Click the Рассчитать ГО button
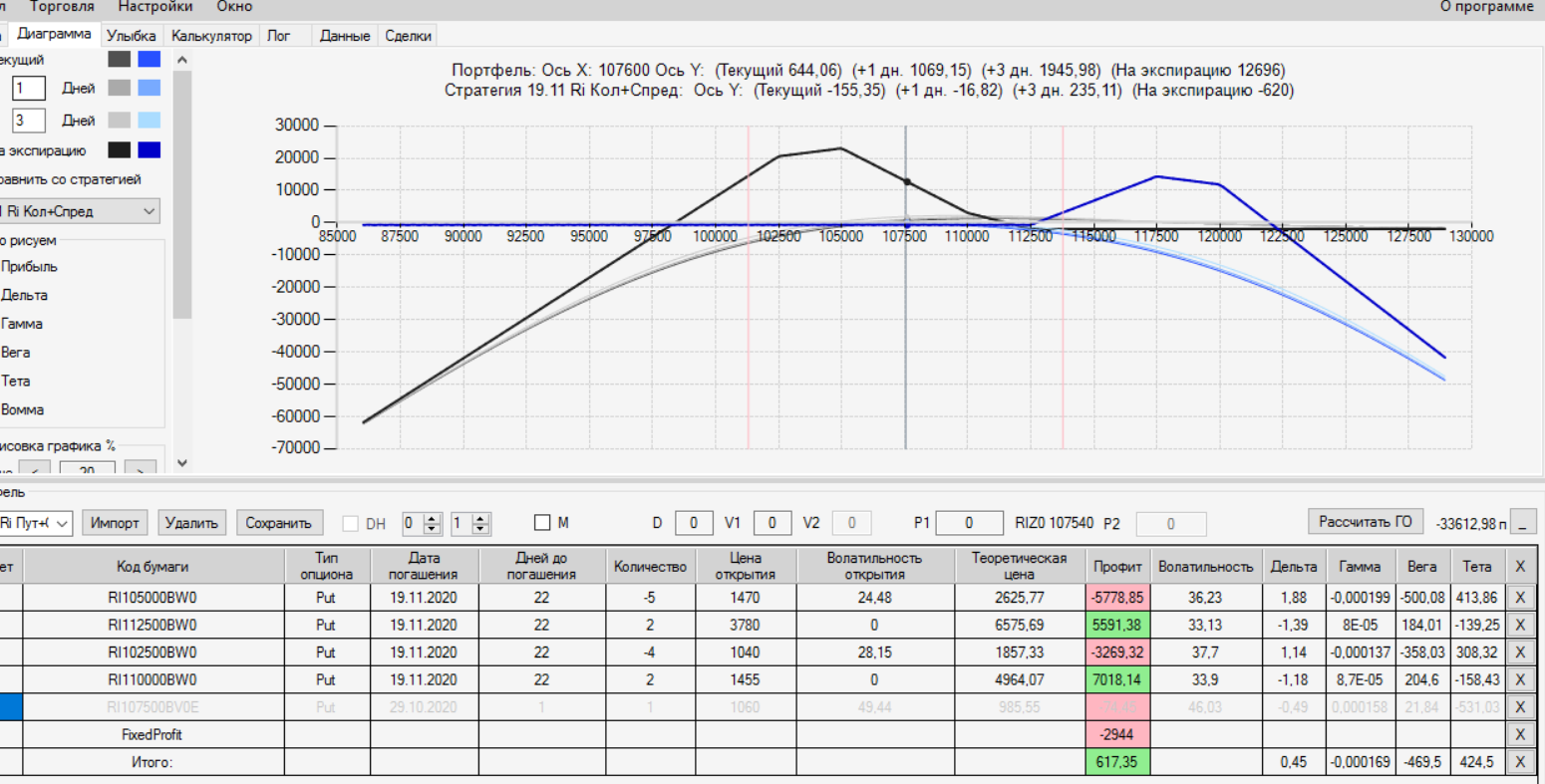The image size is (1545, 784). coord(1366,522)
